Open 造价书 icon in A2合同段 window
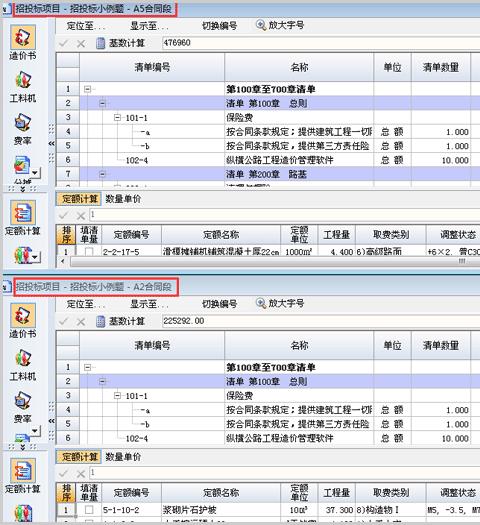The image size is (480, 525). point(22,315)
